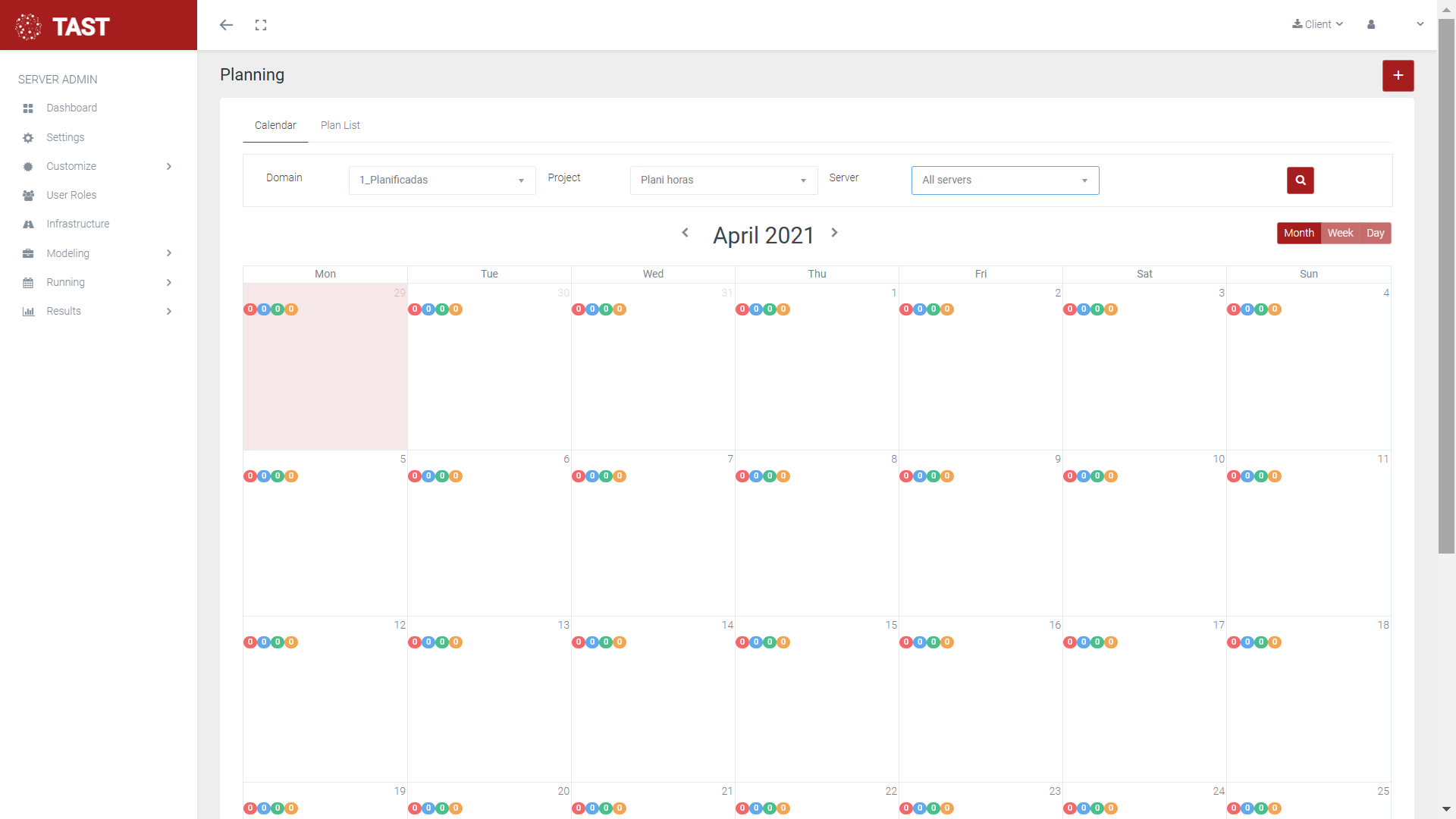Click the back arrow in top bar
This screenshot has width=1456, height=819.
(226, 25)
